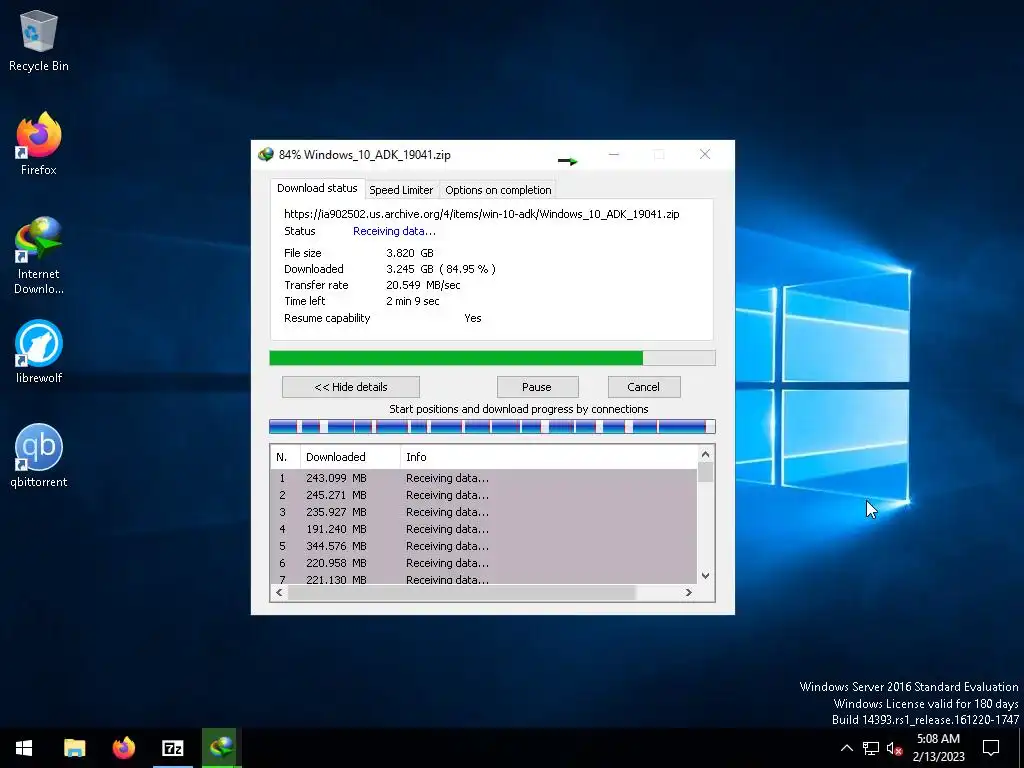Click the horizontal scroll left arrow
The width and height of the screenshot is (1024, 768).
[x=280, y=592]
